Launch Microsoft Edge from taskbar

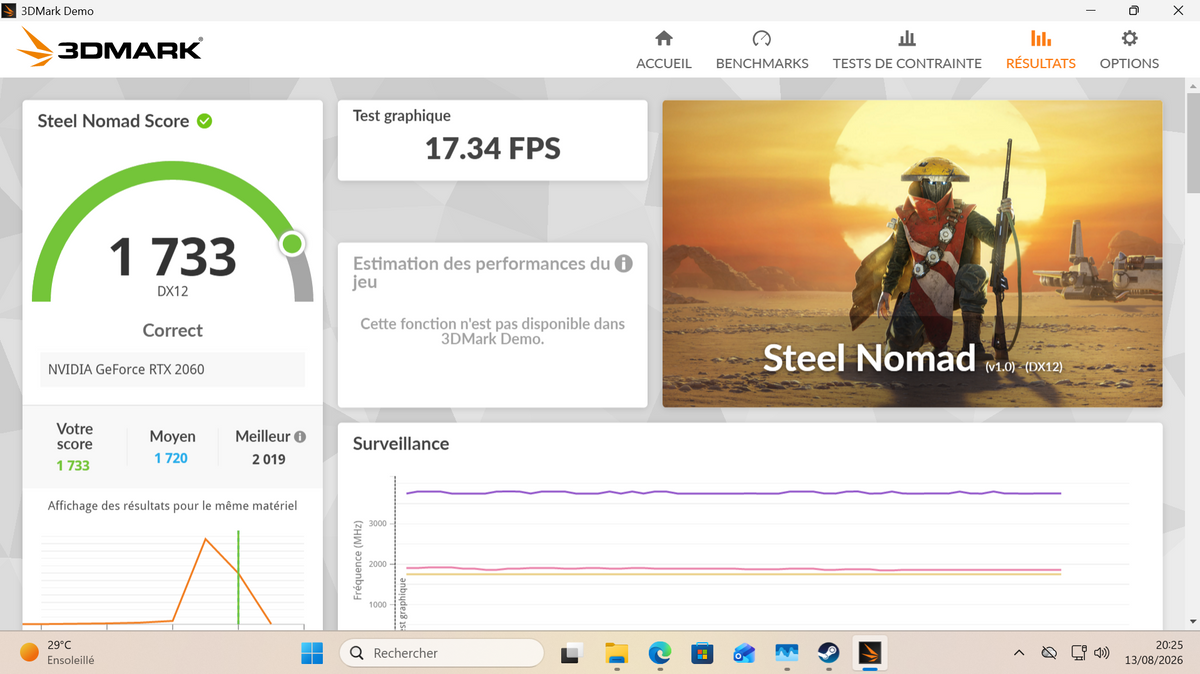[x=659, y=653]
